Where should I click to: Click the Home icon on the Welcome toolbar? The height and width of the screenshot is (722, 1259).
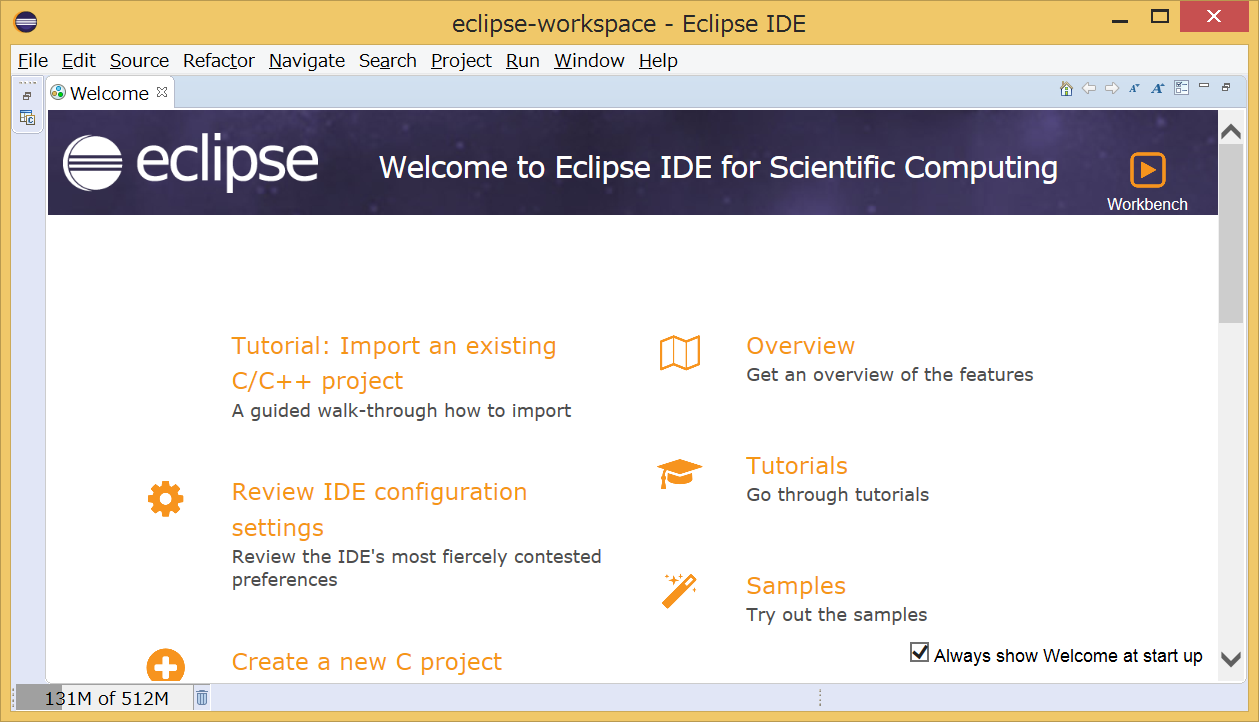coord(1066,88)
